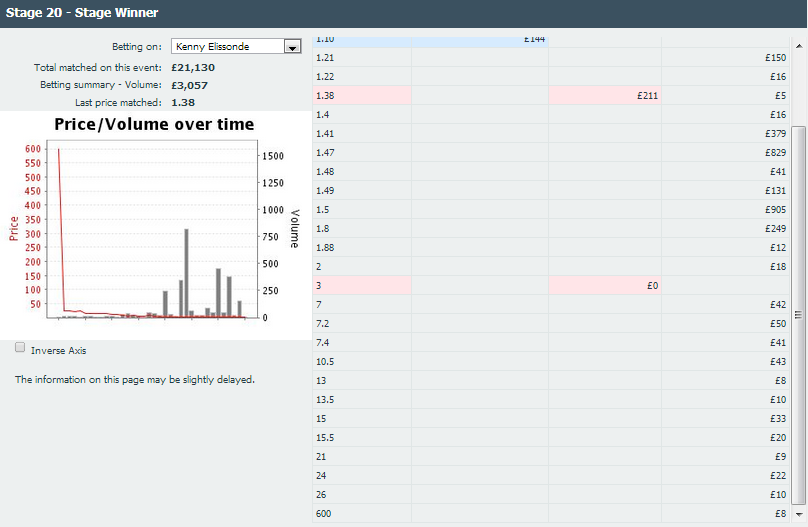Click the Betting summary volume £3,057
Image resolution: width=808 pixels, height=527 pixels.
point(189,85)
